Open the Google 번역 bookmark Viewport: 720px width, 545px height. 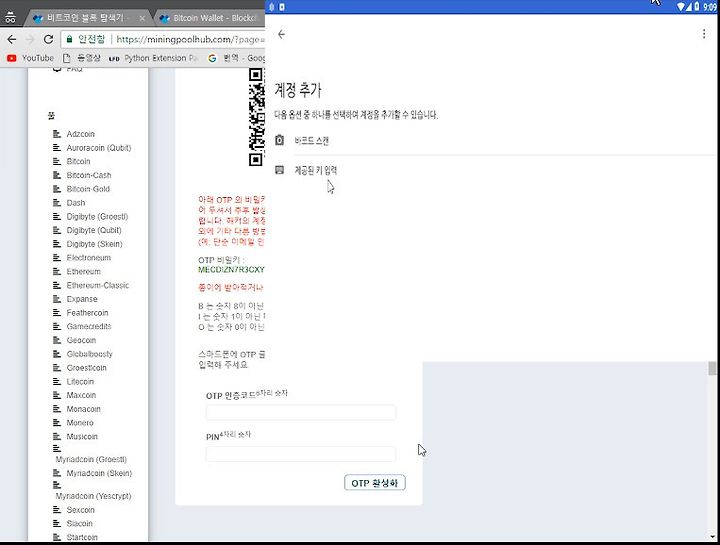(236, 58)
